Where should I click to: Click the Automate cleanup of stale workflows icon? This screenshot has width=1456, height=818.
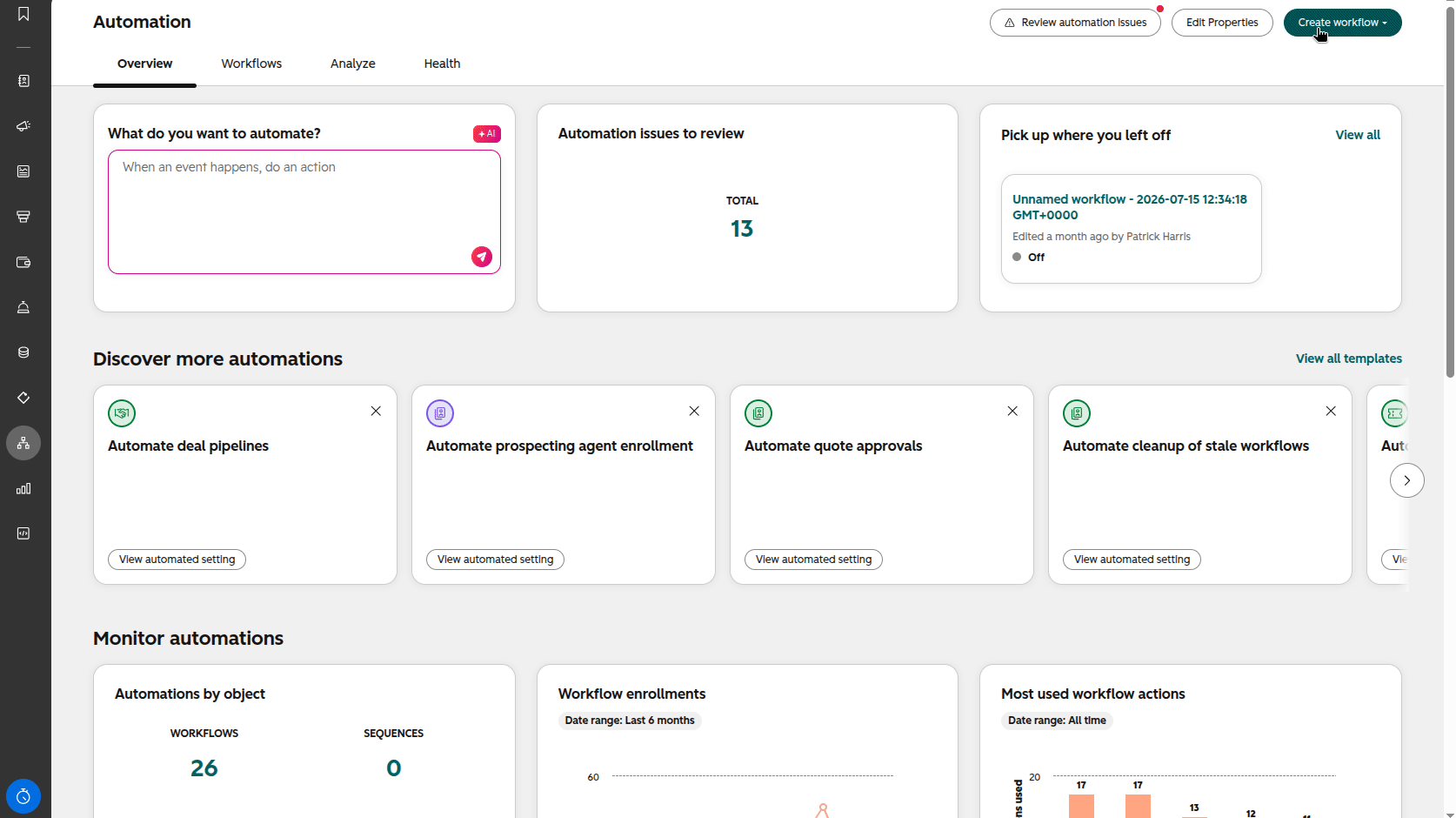coord(1077,413)
